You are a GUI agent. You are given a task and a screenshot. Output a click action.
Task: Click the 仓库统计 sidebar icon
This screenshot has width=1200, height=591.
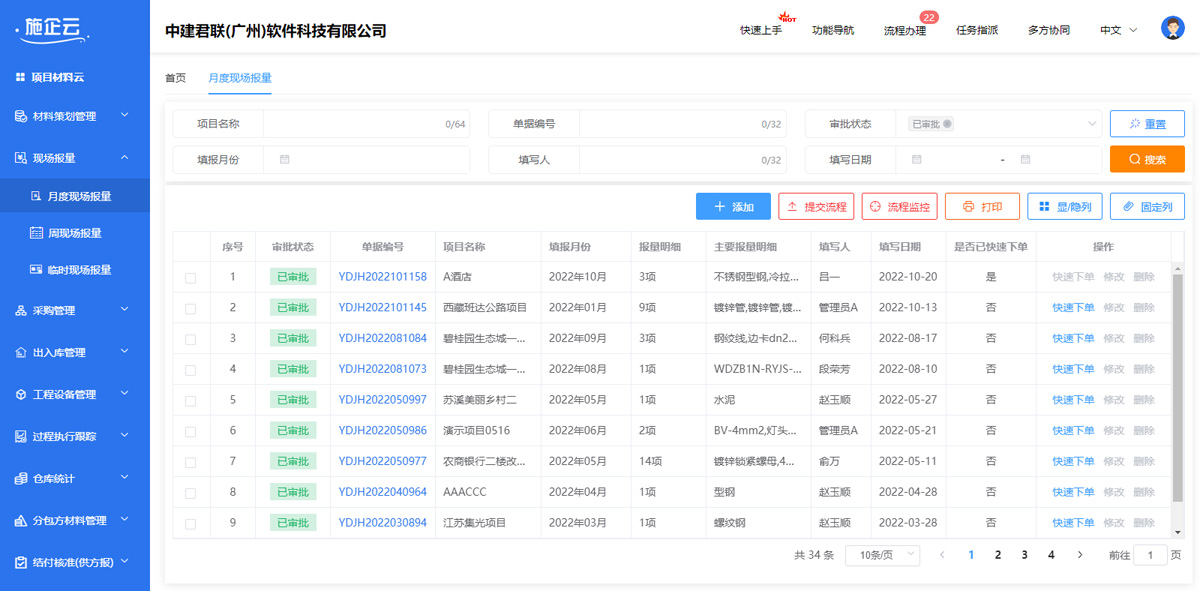21,479
